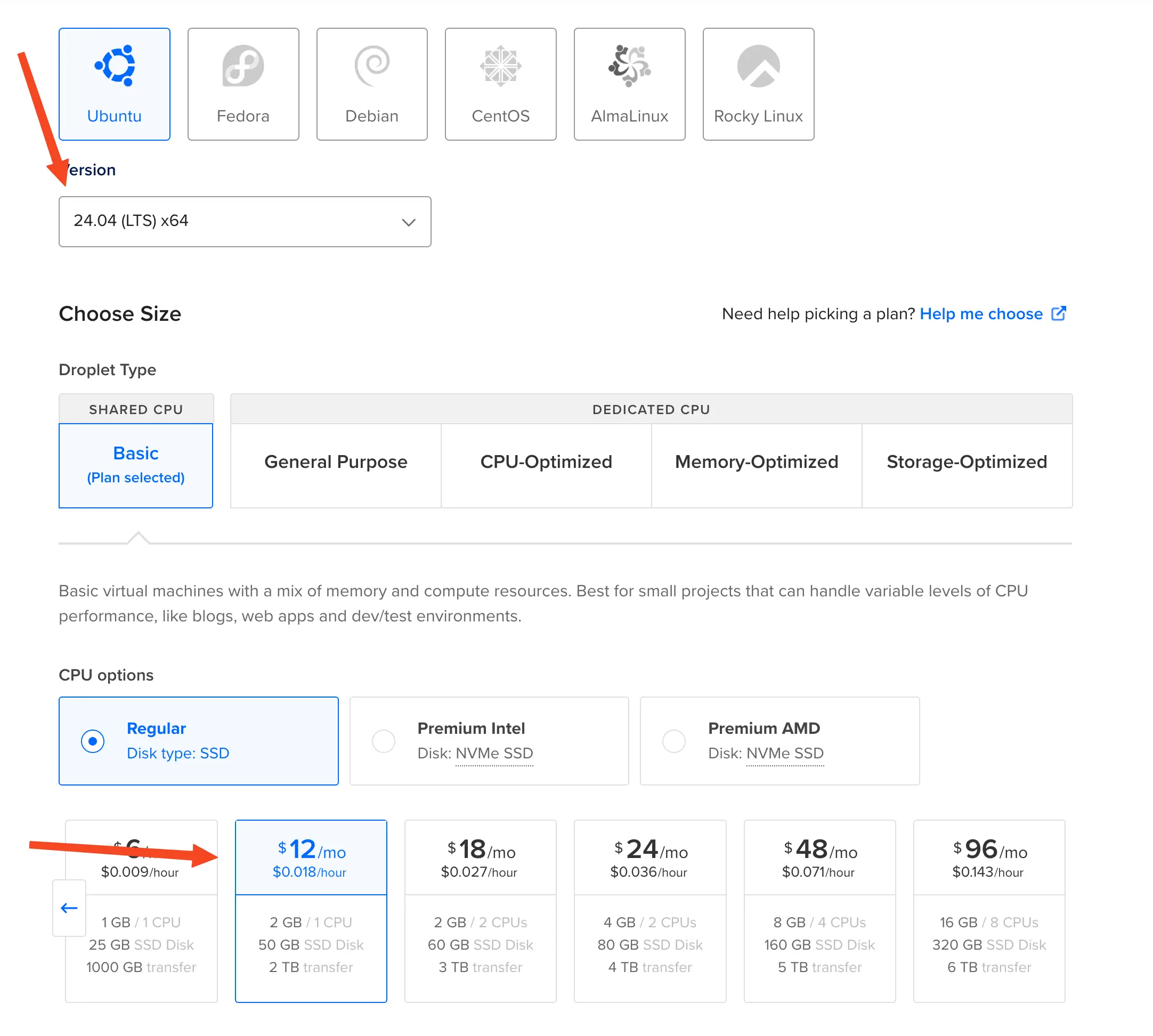Open the Help me choose link

pyautogui.click(x=981, y=313)
